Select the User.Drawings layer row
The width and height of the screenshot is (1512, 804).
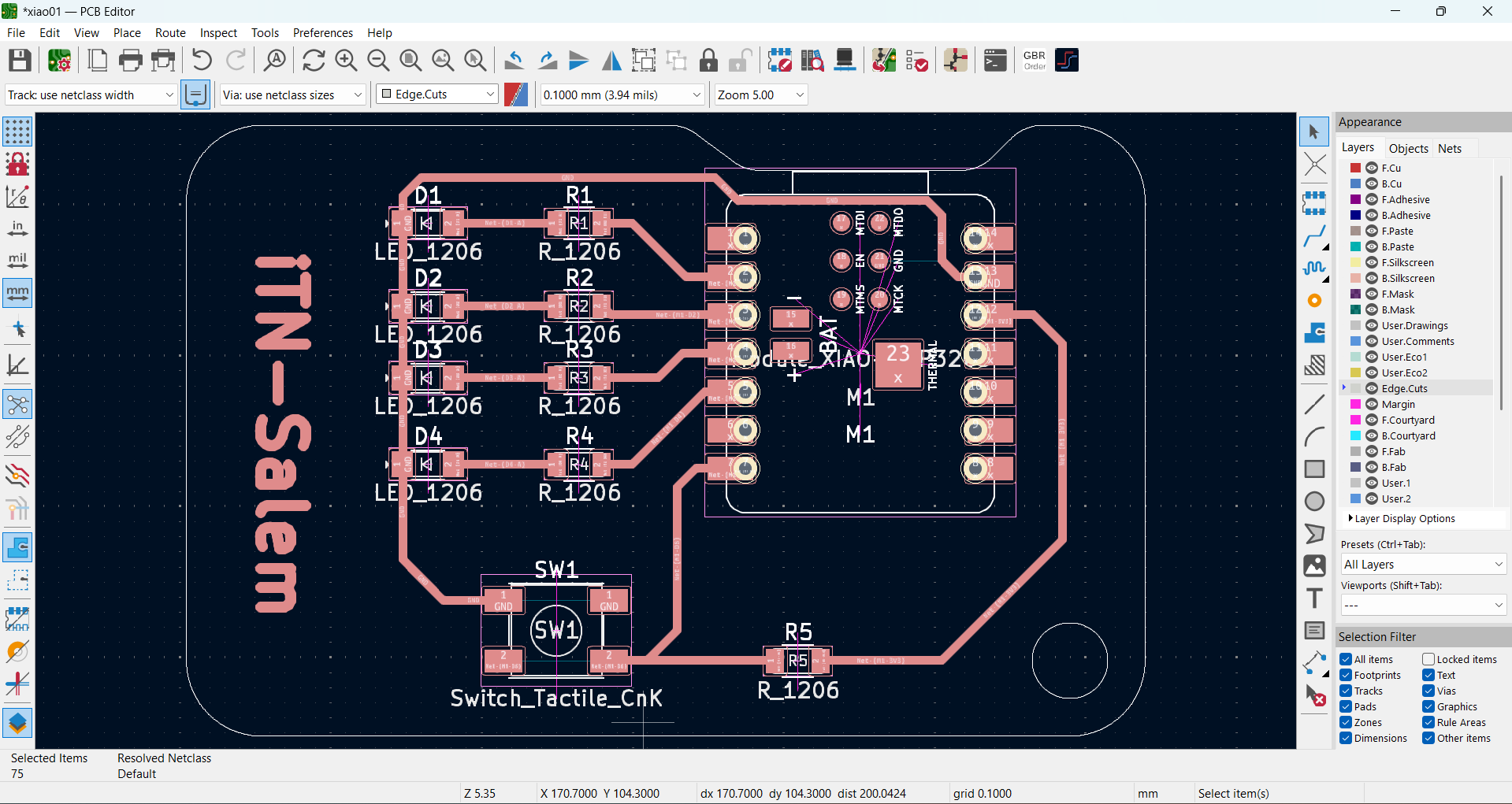click(x=1418, y=325)
